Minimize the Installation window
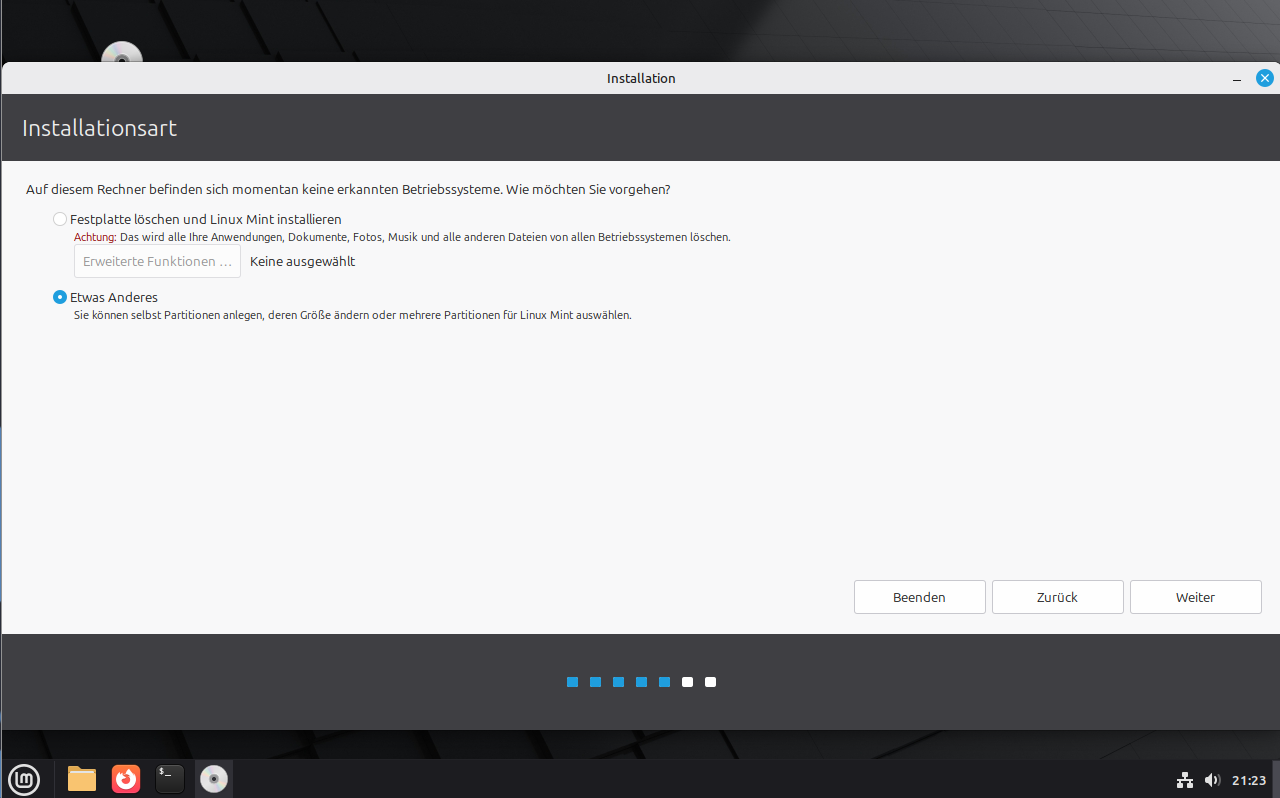The image size is (1280, 798). [1237, 79]
